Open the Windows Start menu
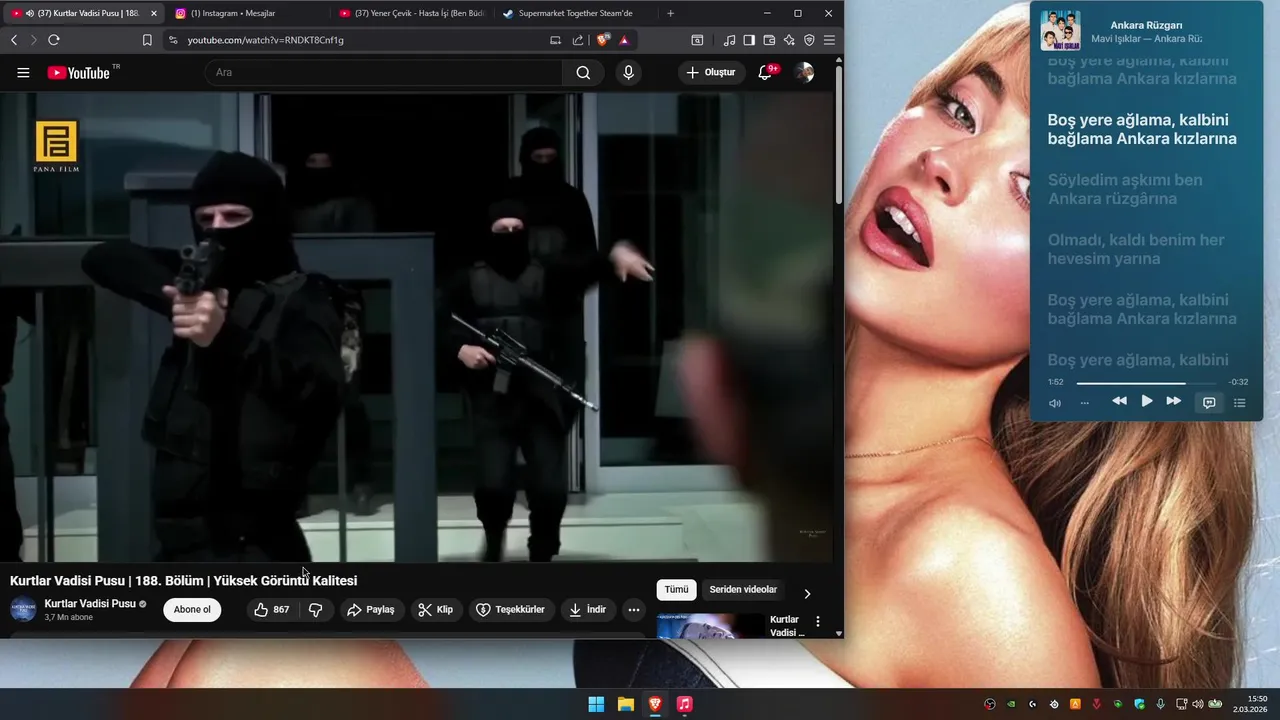The width and height of the screenshot is (1280, 720). point(596,704)
